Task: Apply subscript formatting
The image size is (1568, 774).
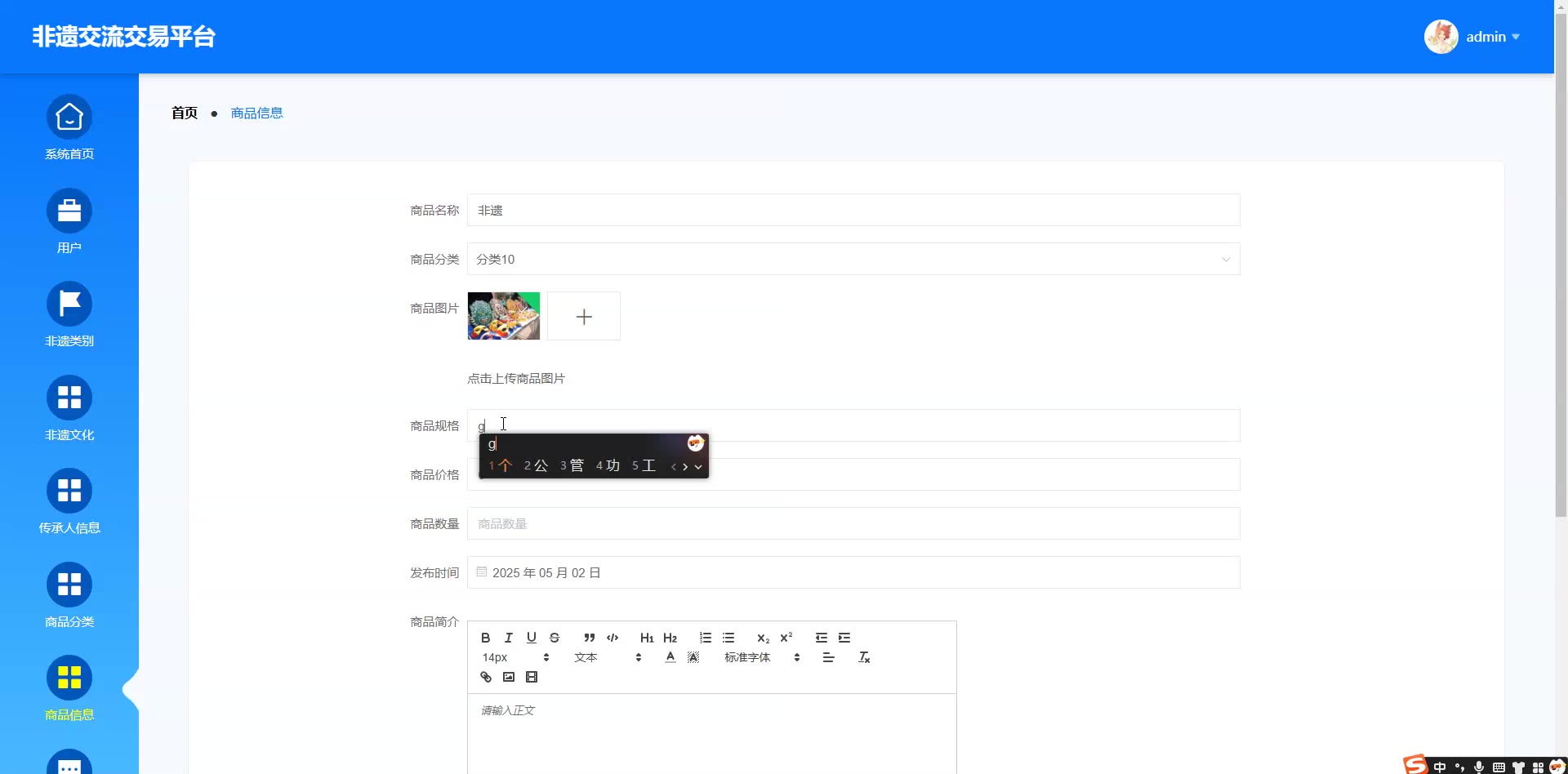Action: click(x=763, y=638)
